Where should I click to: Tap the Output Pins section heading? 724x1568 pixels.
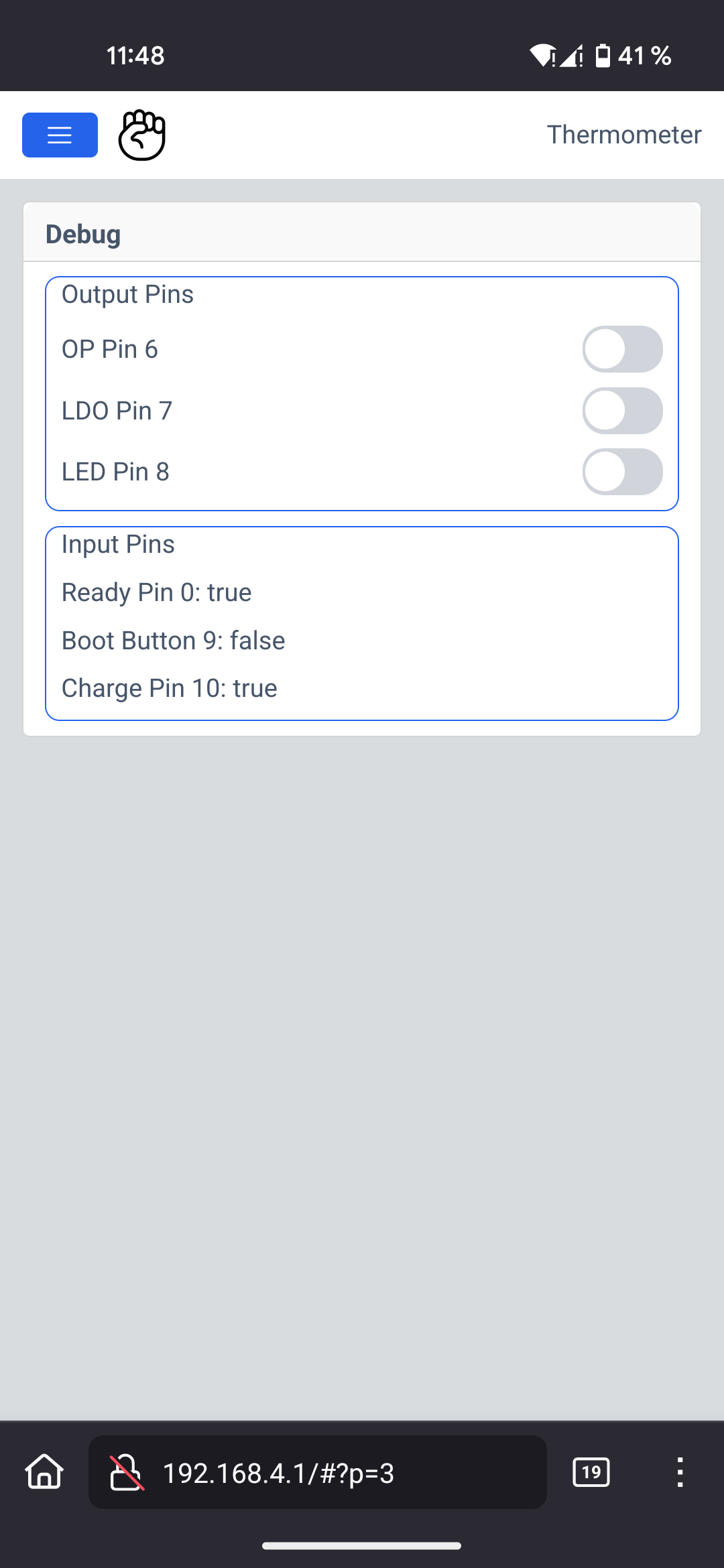pos(127,294)
